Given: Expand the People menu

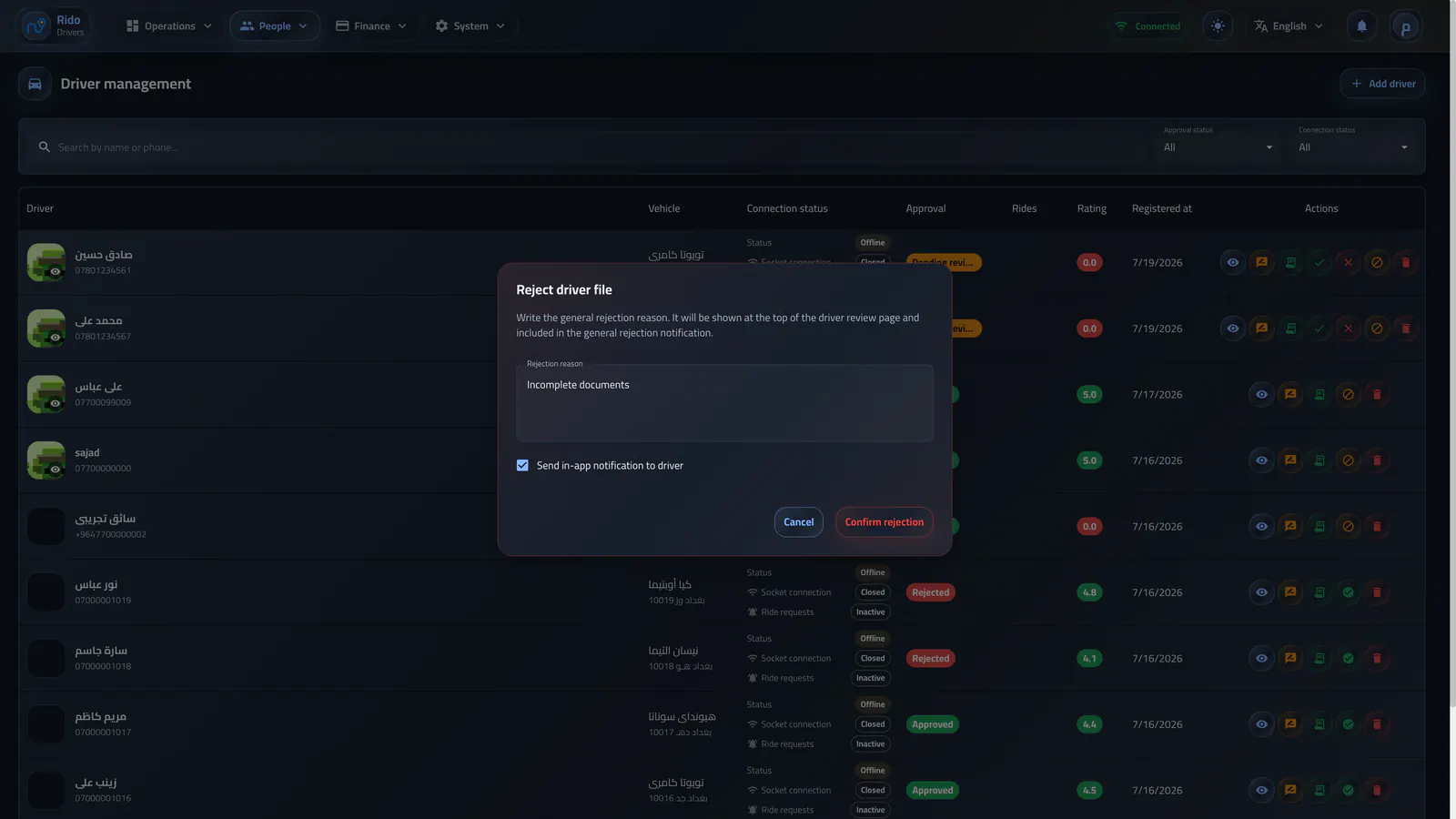Looking at the screenshot, I should (x=274, y=26).
